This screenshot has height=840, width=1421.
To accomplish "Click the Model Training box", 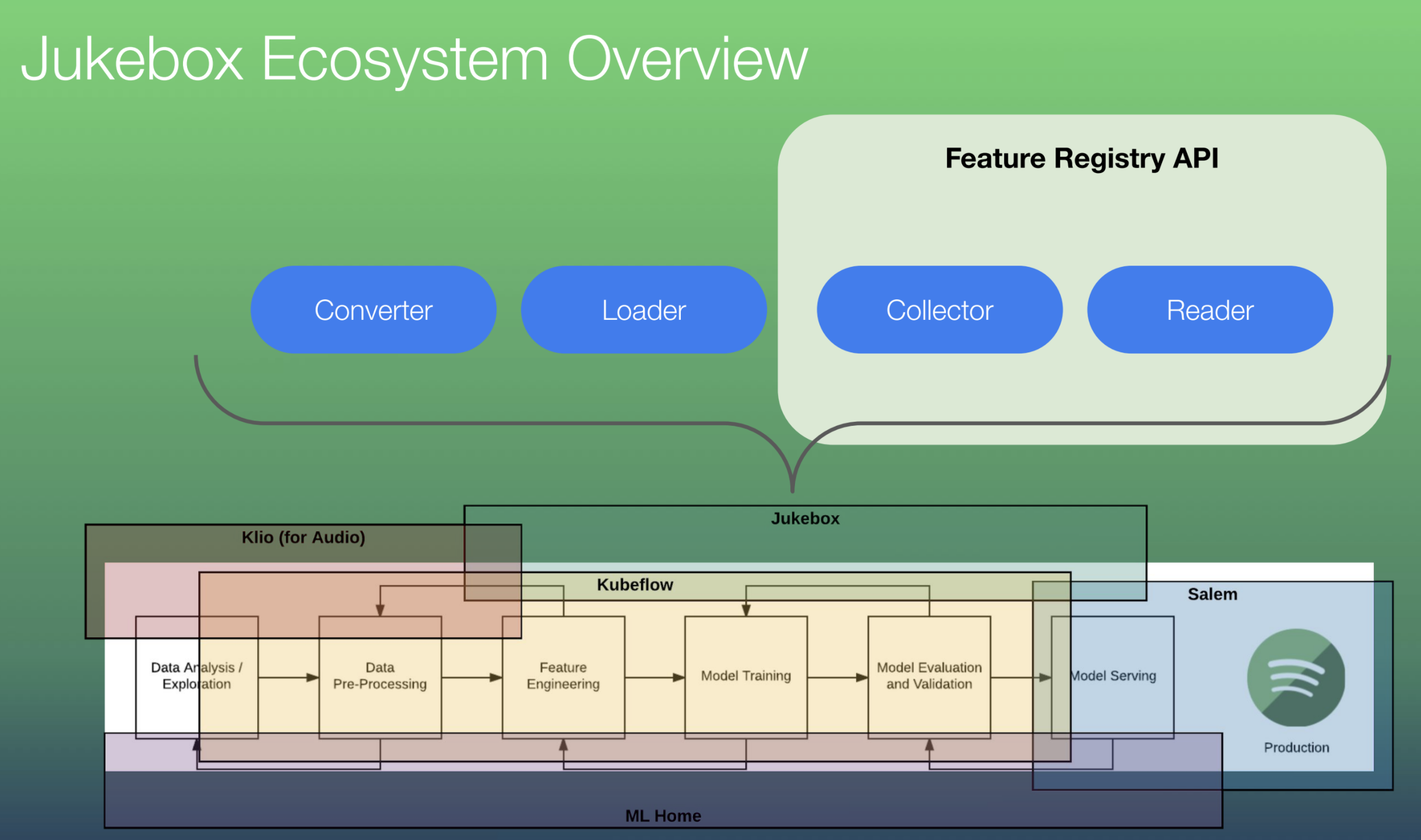I will tap(746, 676).
